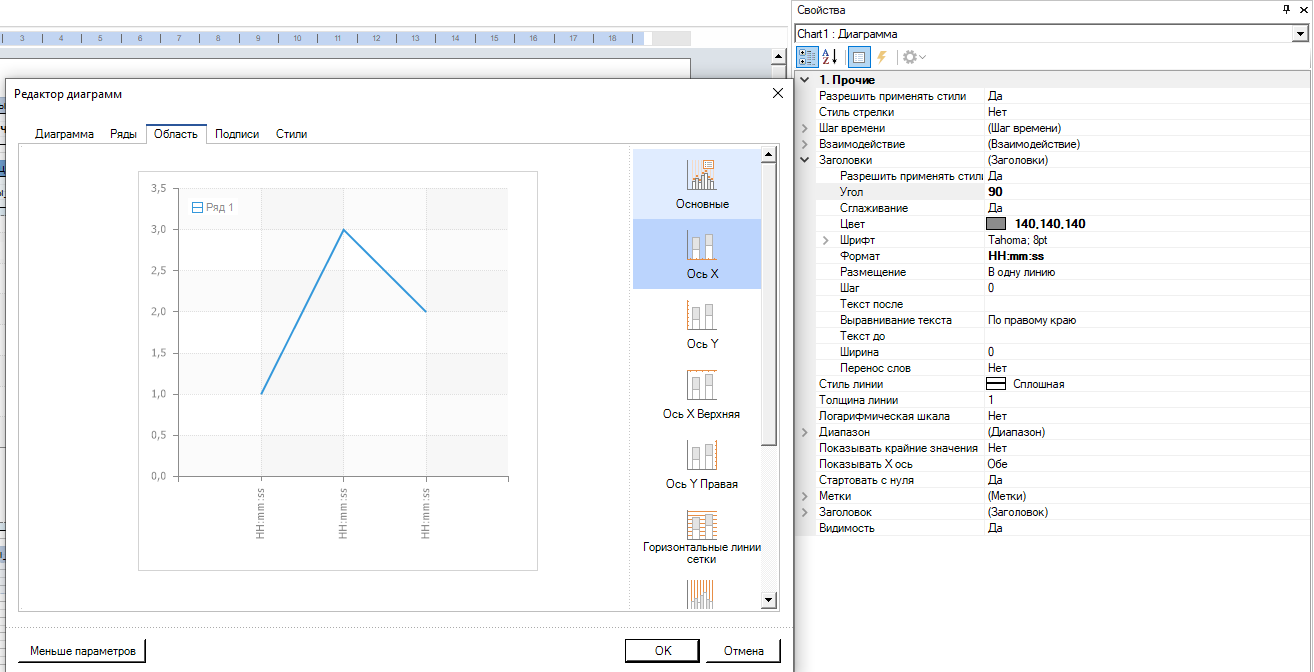1314x672 pixels.
Task: Select the Цвет property label
Action: [852, 224]
